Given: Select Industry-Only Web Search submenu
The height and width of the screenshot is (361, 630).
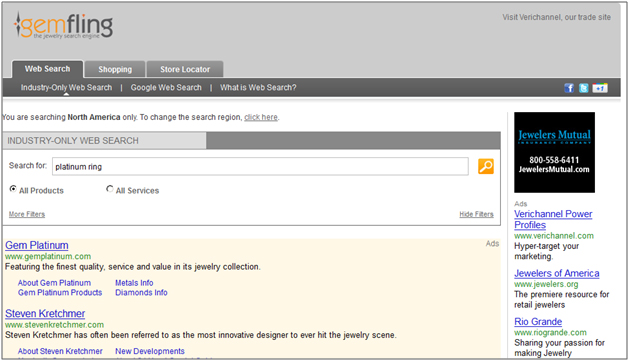Looking at the screenshot, I should pos(66,87).
